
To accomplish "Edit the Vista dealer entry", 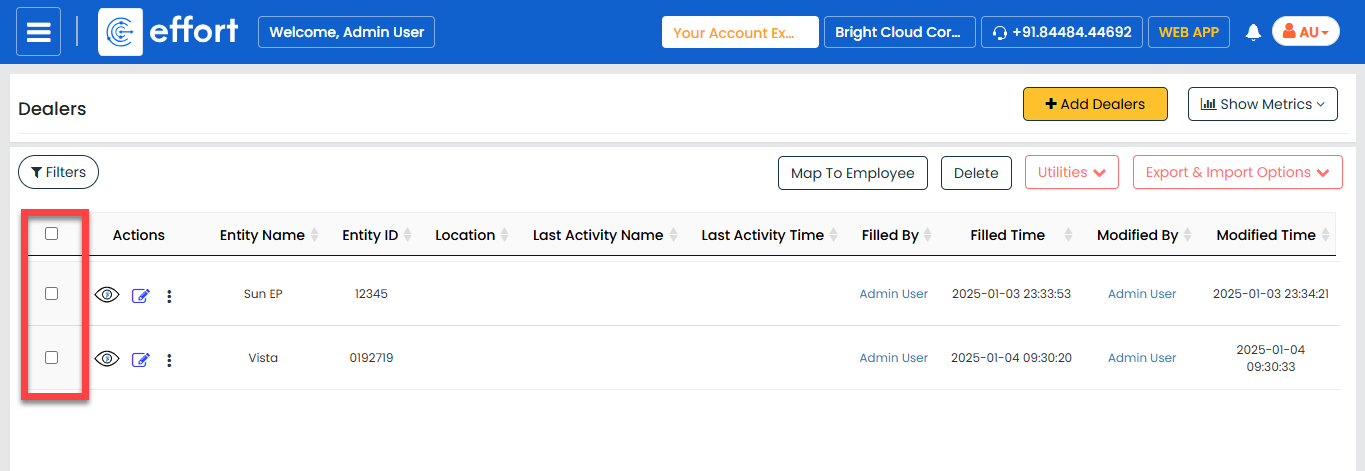I will tap(140, 360).
